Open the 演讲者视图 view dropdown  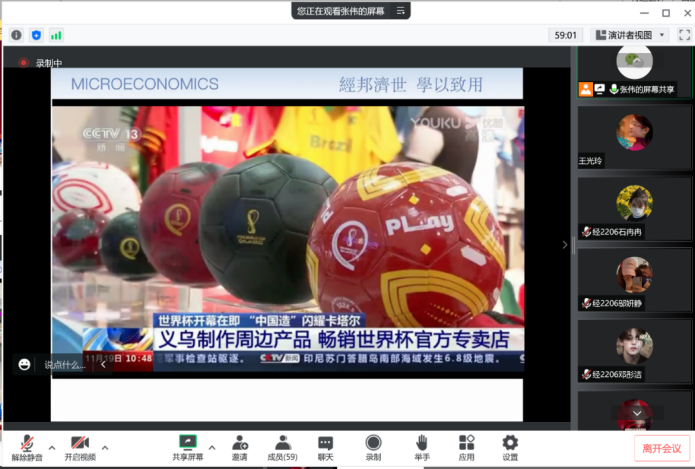coord(630,35)
